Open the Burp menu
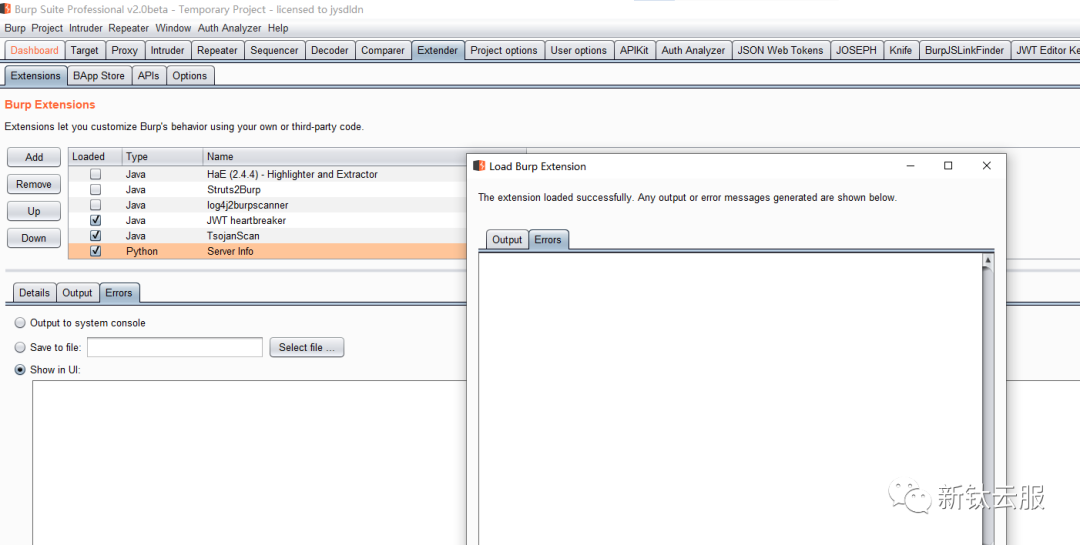This screenshot has height=545, width=1080. click(15, 28)
